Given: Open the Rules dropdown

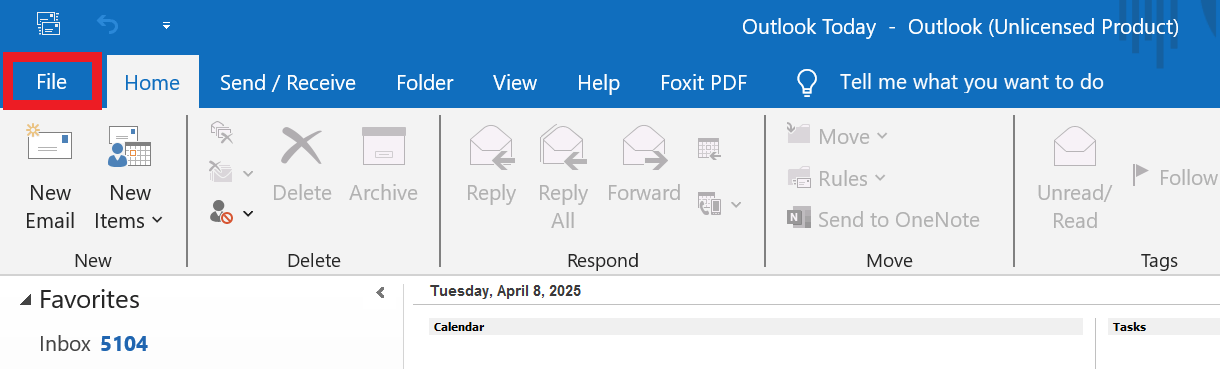Looking at the screenshot, I should (836, 178).
